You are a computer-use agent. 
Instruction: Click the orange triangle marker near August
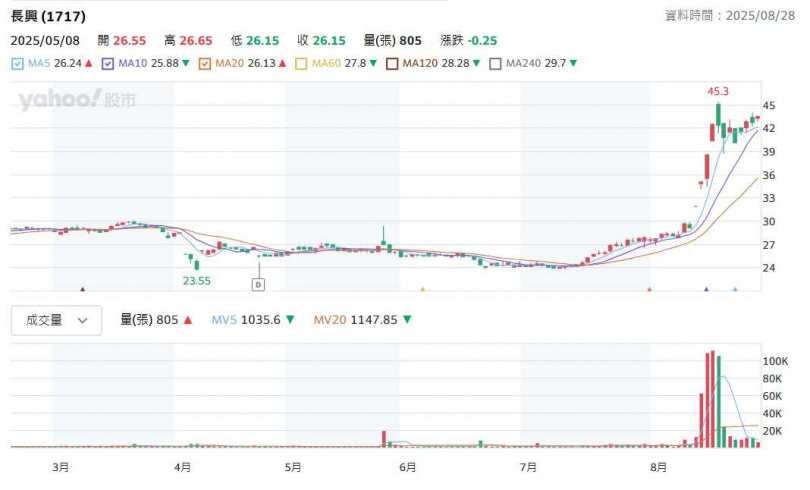[x=649, y=289]
